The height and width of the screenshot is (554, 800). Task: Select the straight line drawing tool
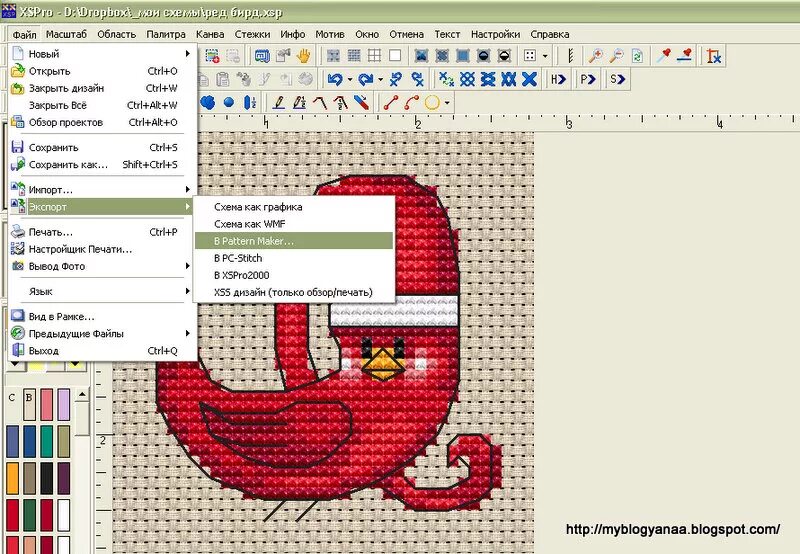(391, 103)
